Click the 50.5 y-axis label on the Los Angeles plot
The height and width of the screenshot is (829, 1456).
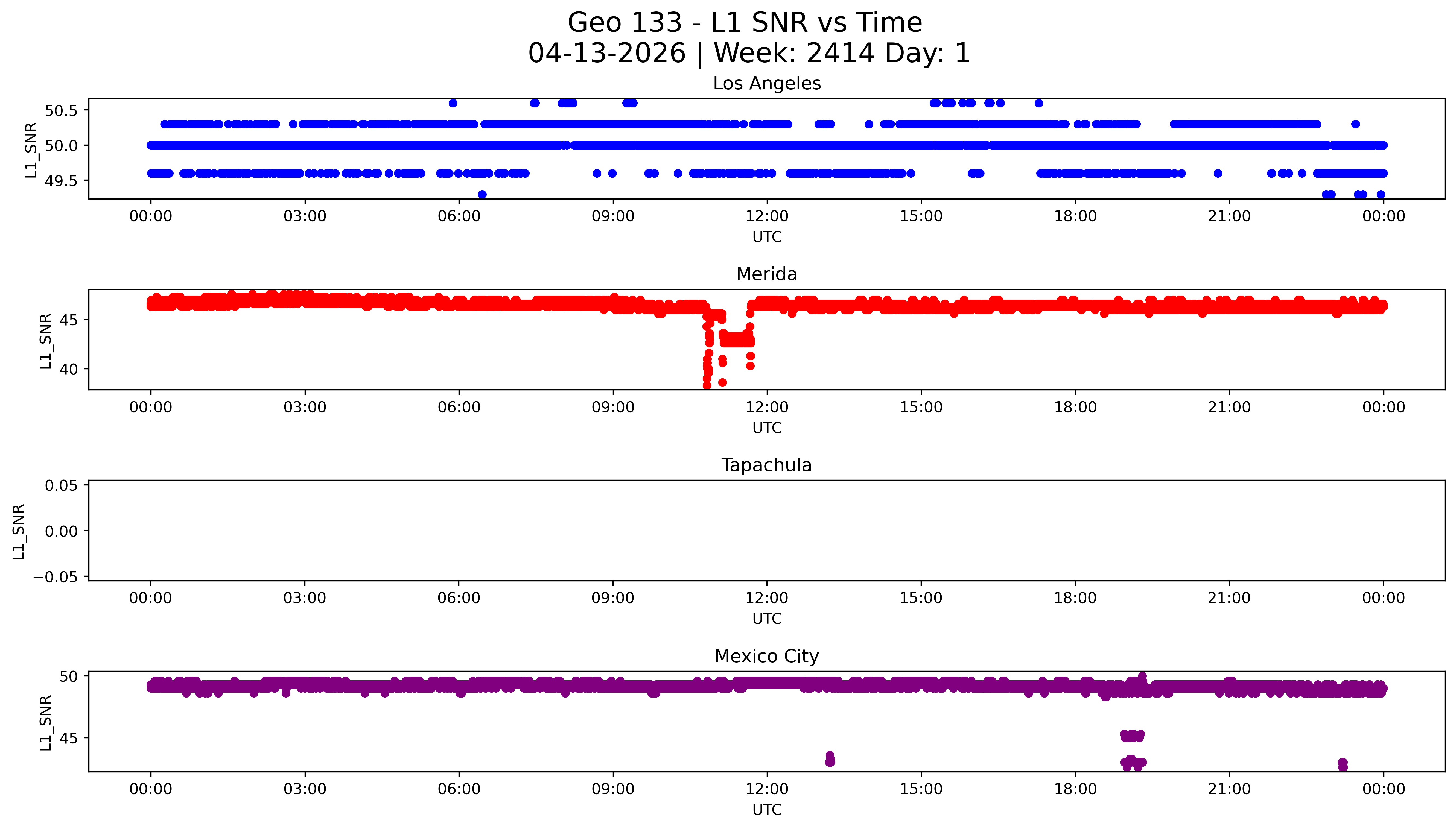click(61, 110)
